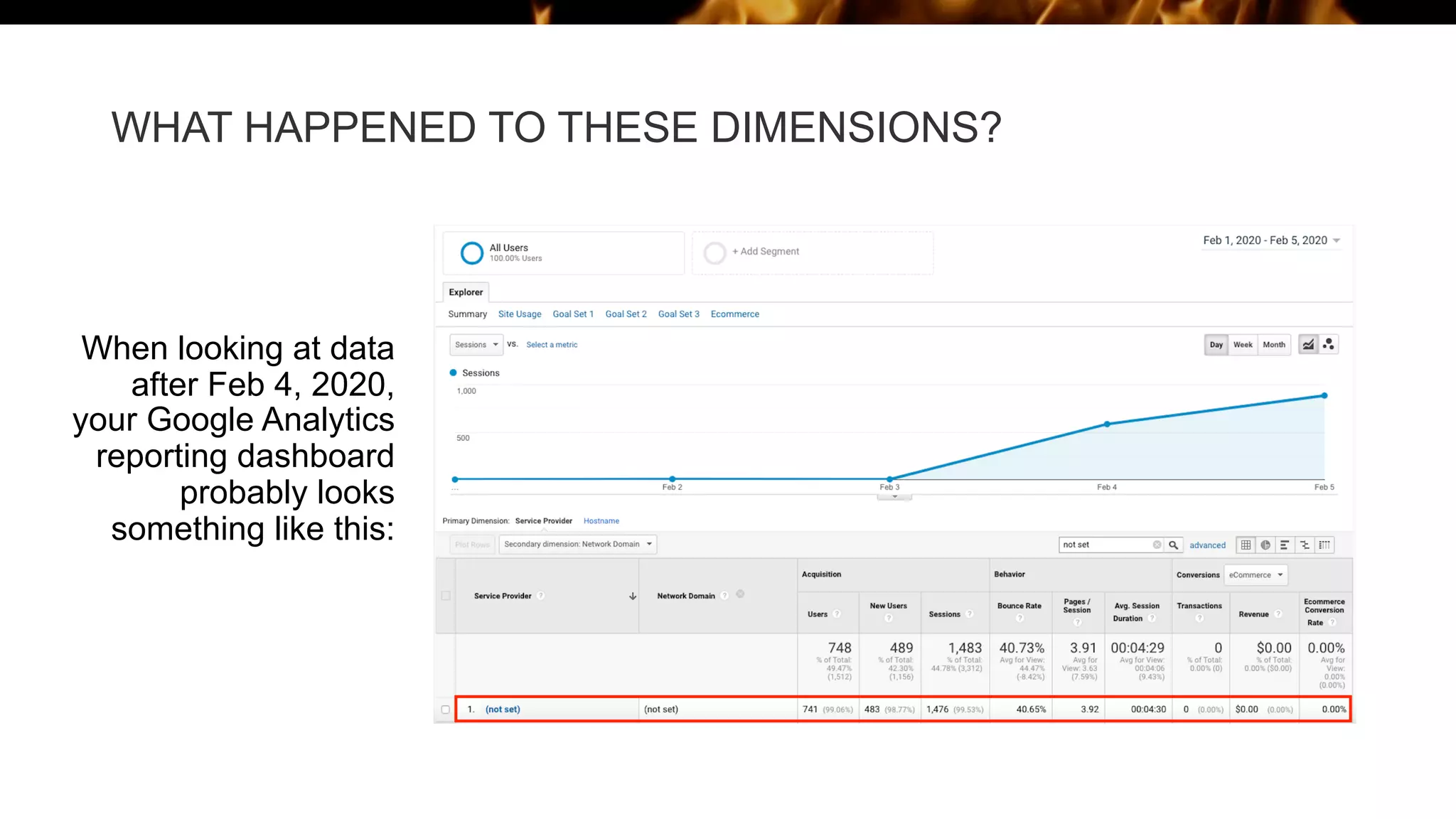
Task: Expand the chart annotations drawer arrow
Action: coord(894,497)
